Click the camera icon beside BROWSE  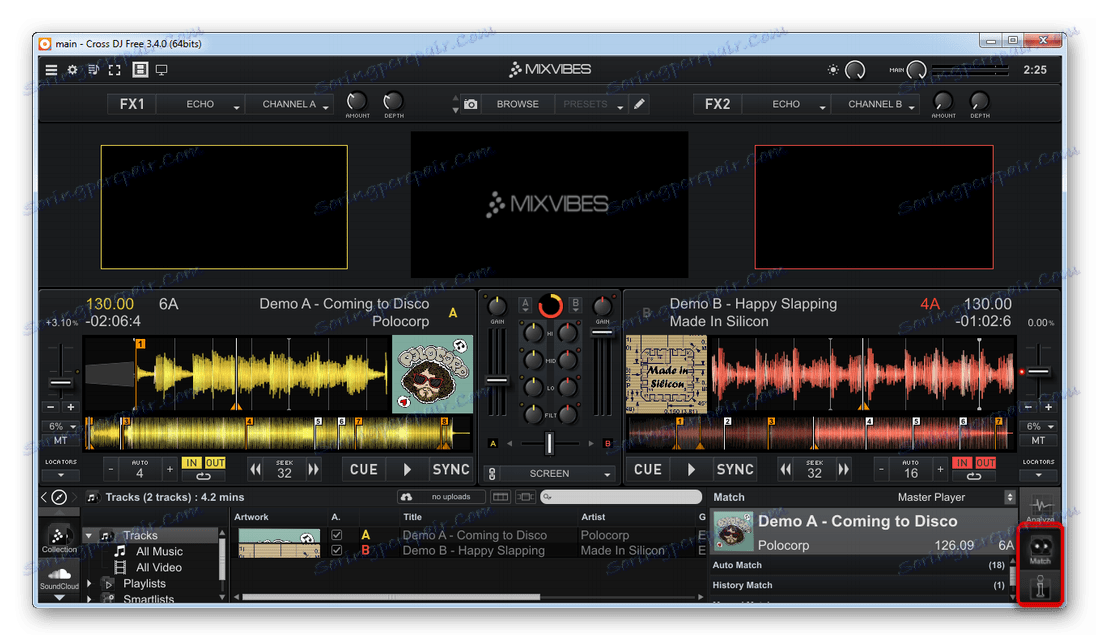[x=470, y=104]
